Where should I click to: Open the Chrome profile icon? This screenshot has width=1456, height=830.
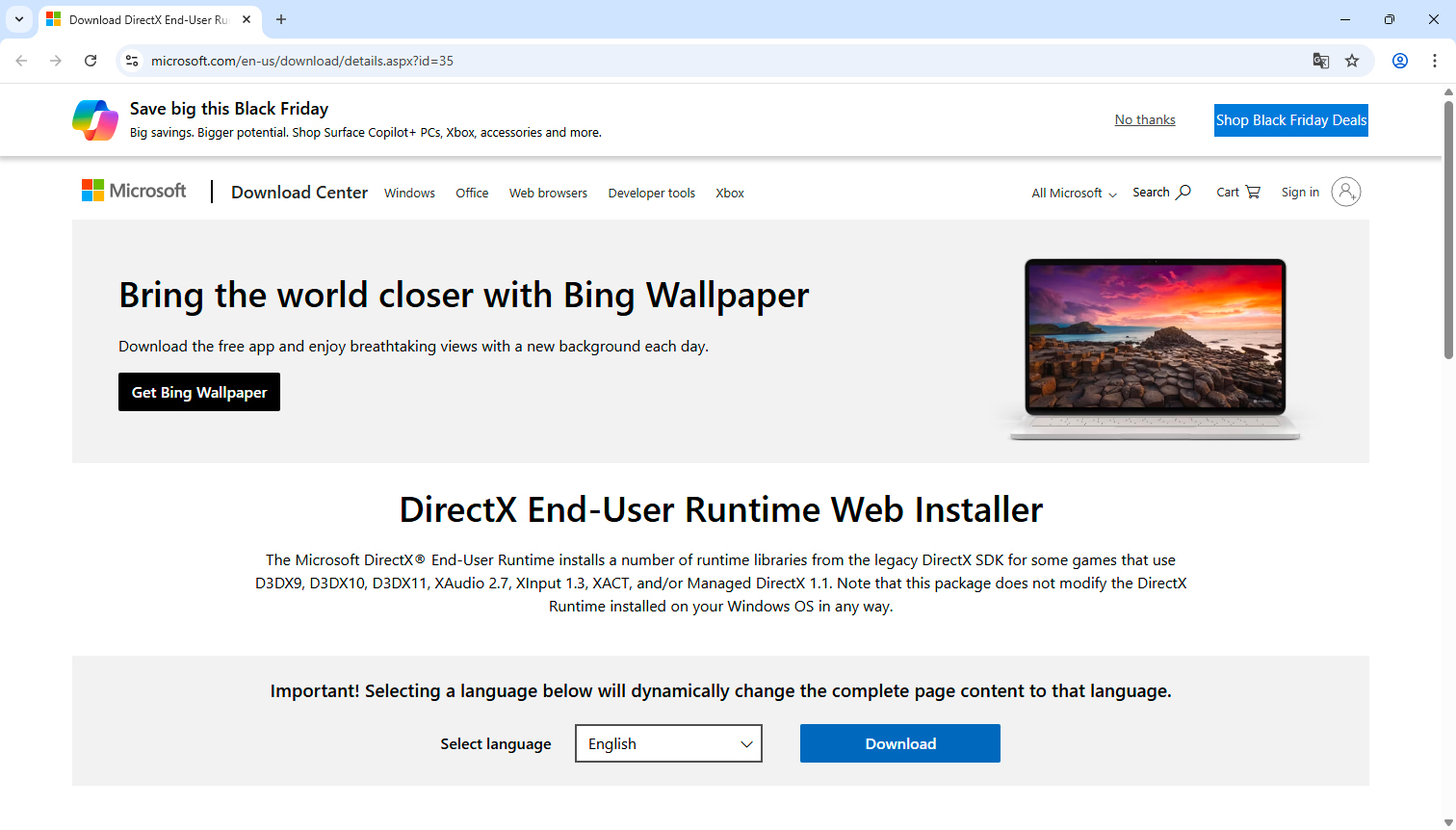point(1400,61)
